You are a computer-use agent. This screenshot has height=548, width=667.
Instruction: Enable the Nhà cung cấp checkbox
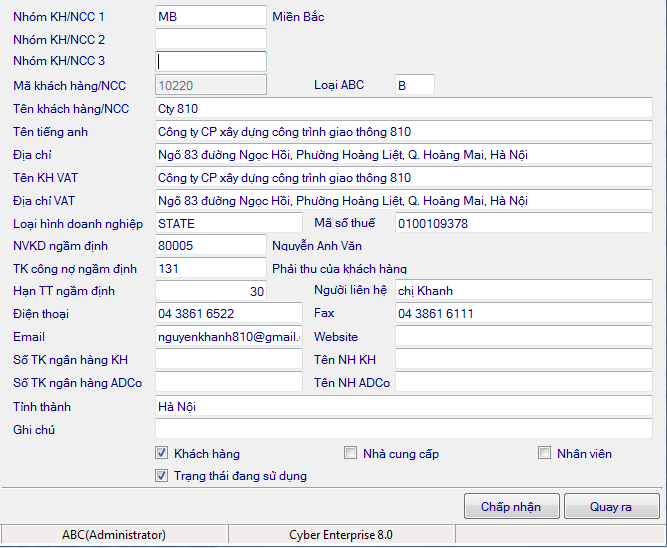click(x=350, y=453)
